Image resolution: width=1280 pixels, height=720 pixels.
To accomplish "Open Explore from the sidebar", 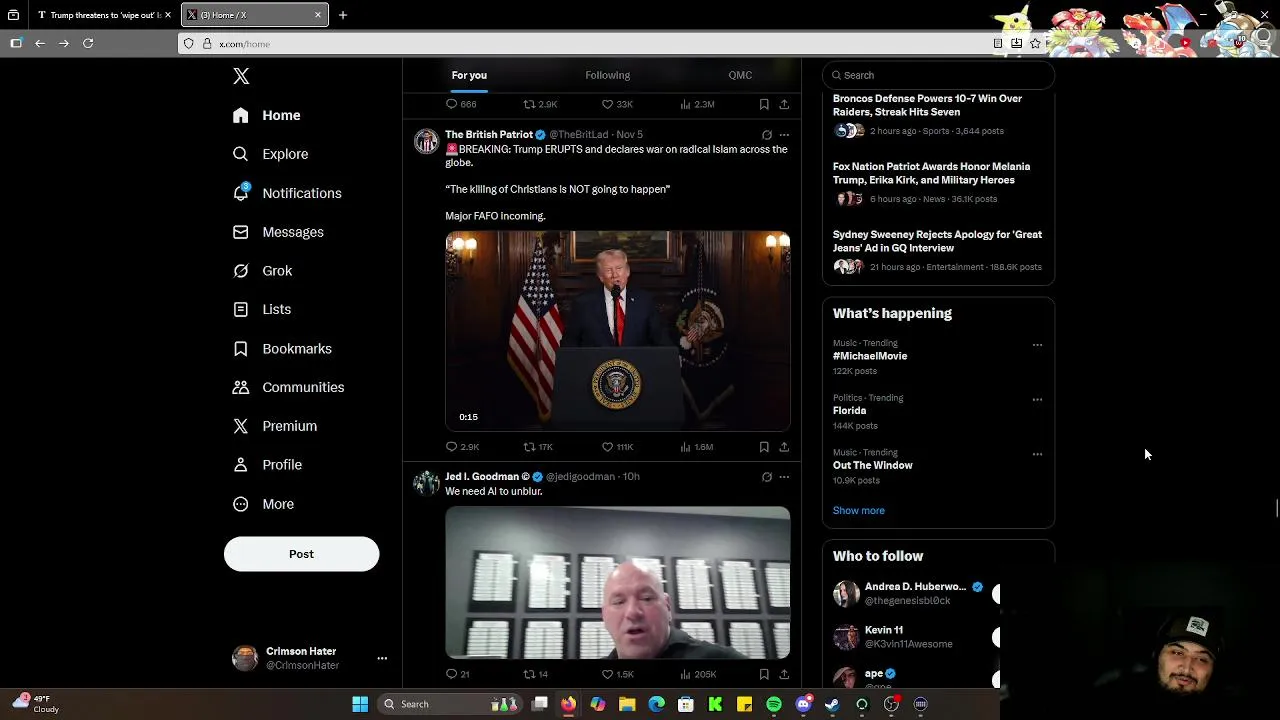I will (270, 154).
